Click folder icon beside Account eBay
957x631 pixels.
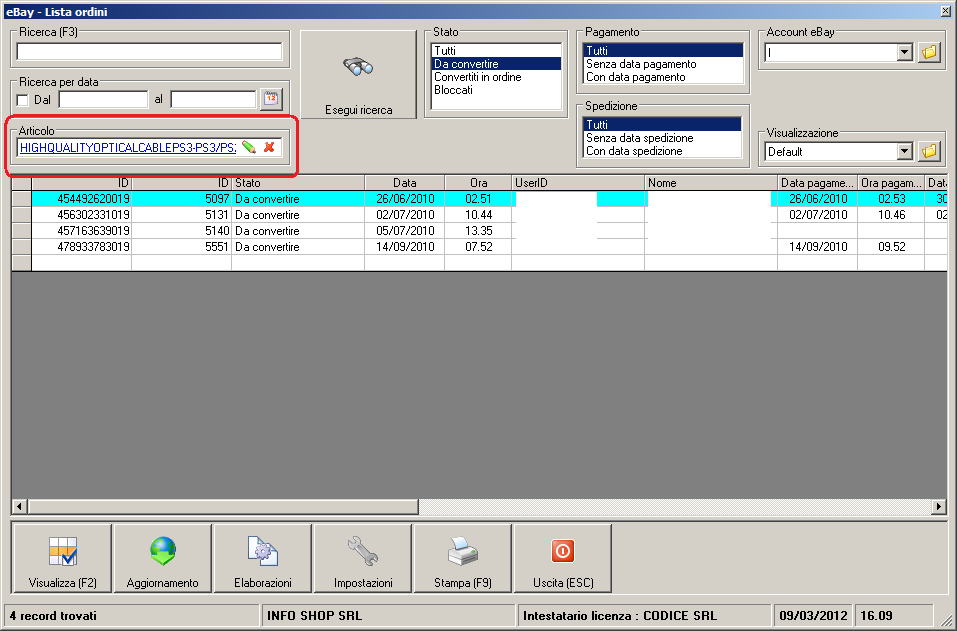point(929,52)
